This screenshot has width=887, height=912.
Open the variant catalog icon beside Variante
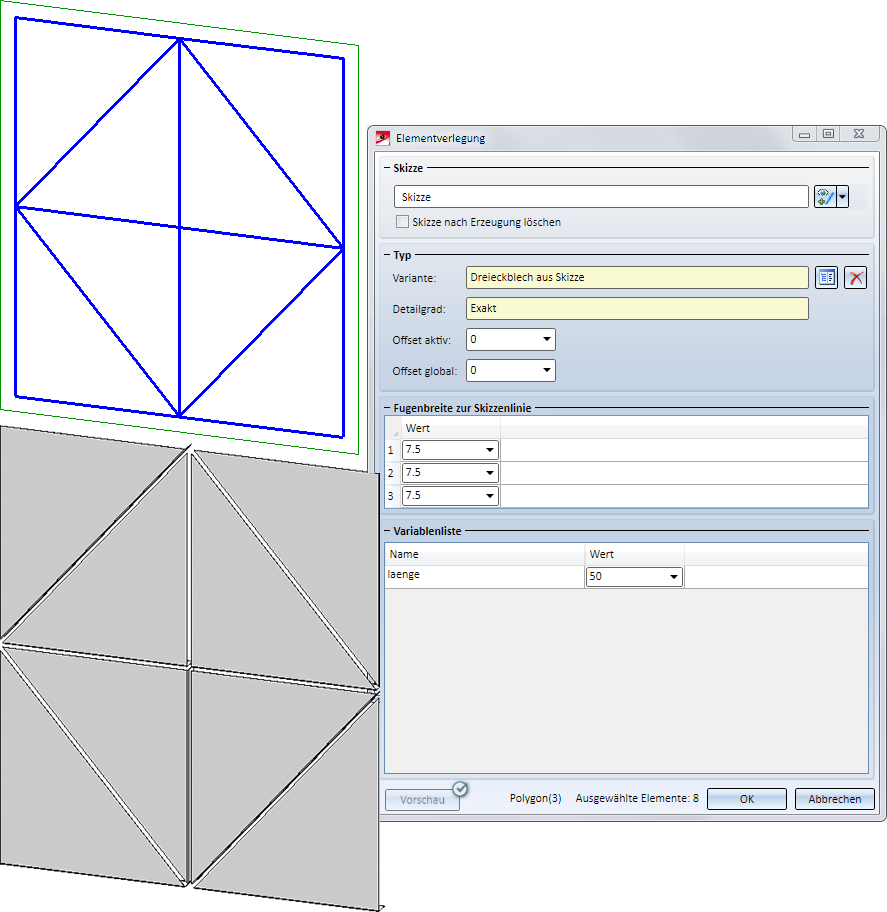826,277
